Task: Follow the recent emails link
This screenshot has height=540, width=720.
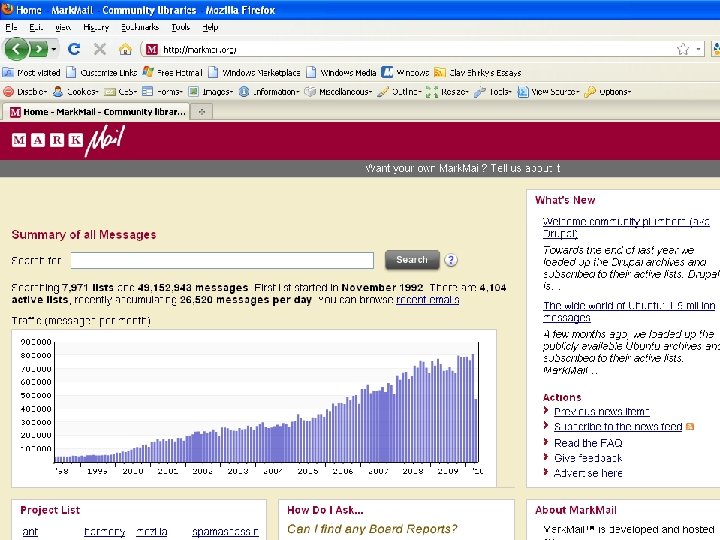Action: pos(428,300)
